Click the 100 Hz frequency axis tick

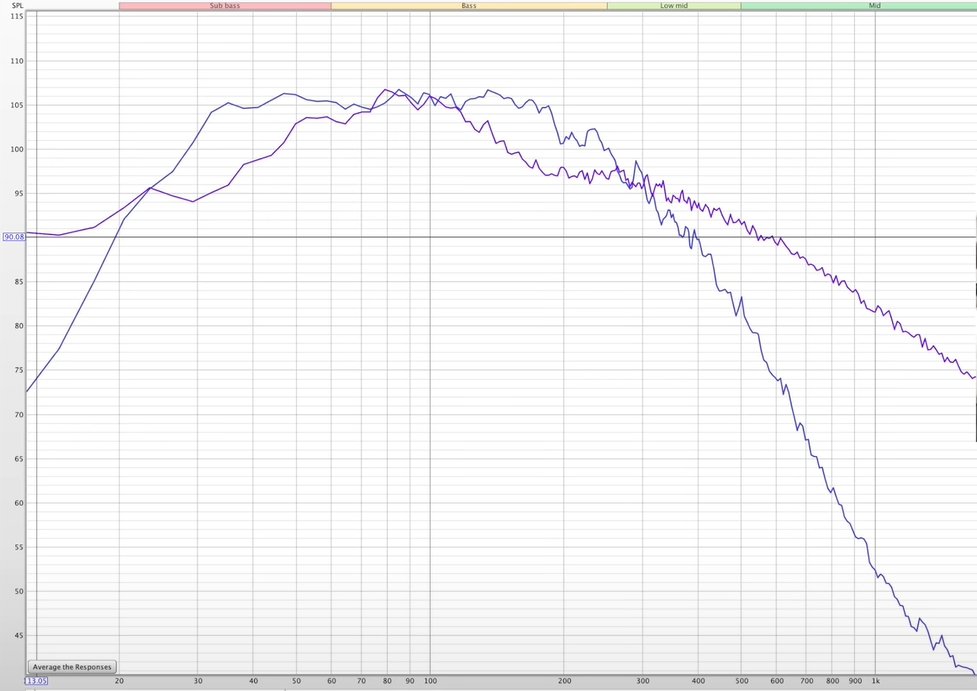click(x=430, y=681)
